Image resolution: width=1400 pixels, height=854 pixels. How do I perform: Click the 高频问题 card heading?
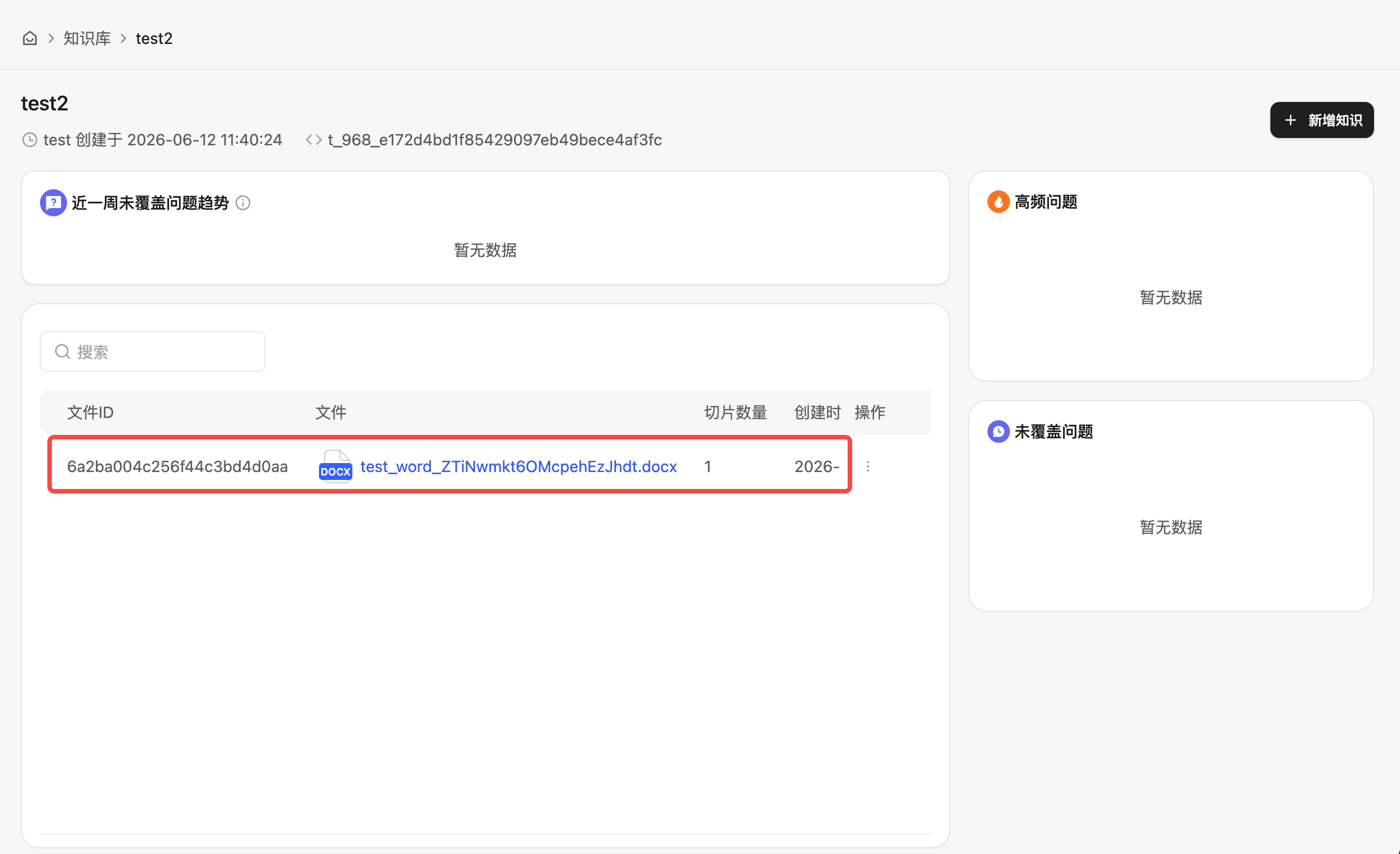click(1046, 202)
